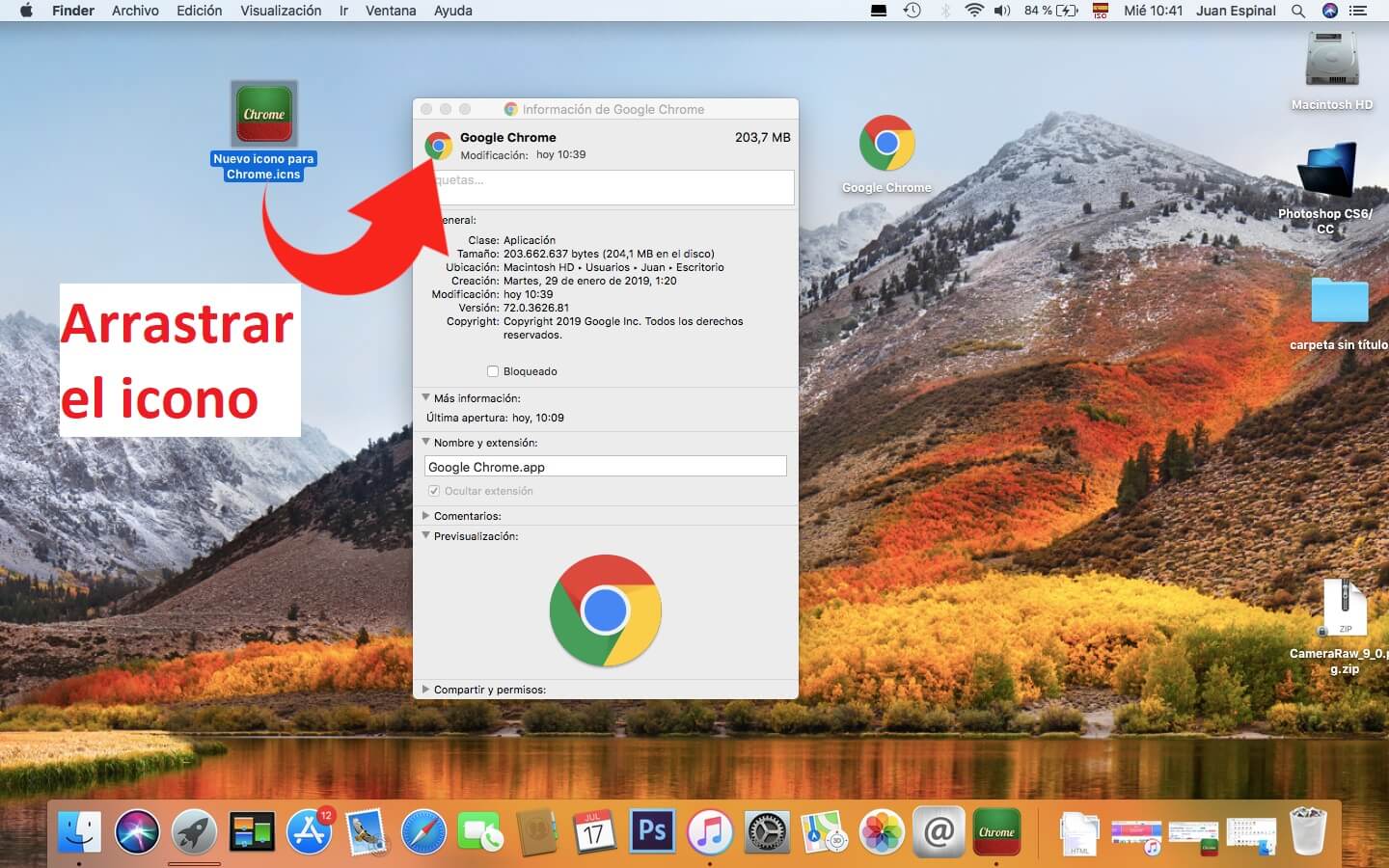
Task: Open the Archivo menu
Action: tap(135, 11)
